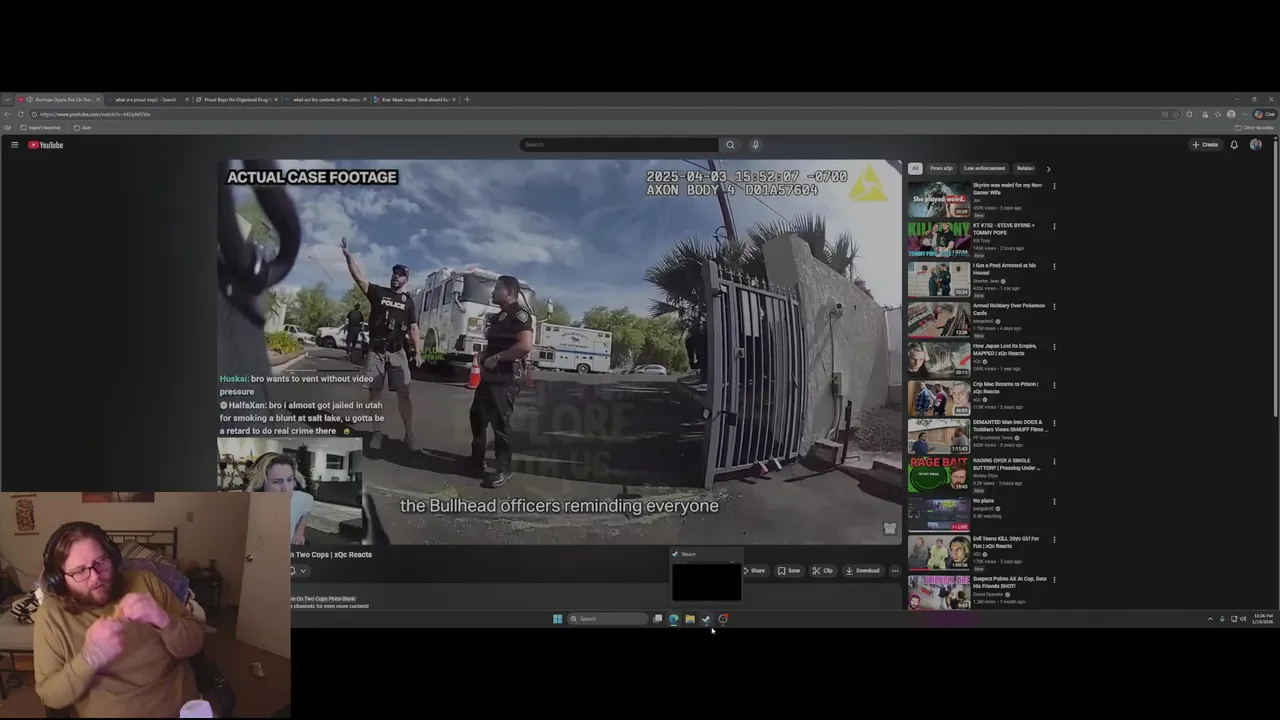1280x720 pixels.
Task: Reload the page with the refresh icon
Action: tap(20, 114)
